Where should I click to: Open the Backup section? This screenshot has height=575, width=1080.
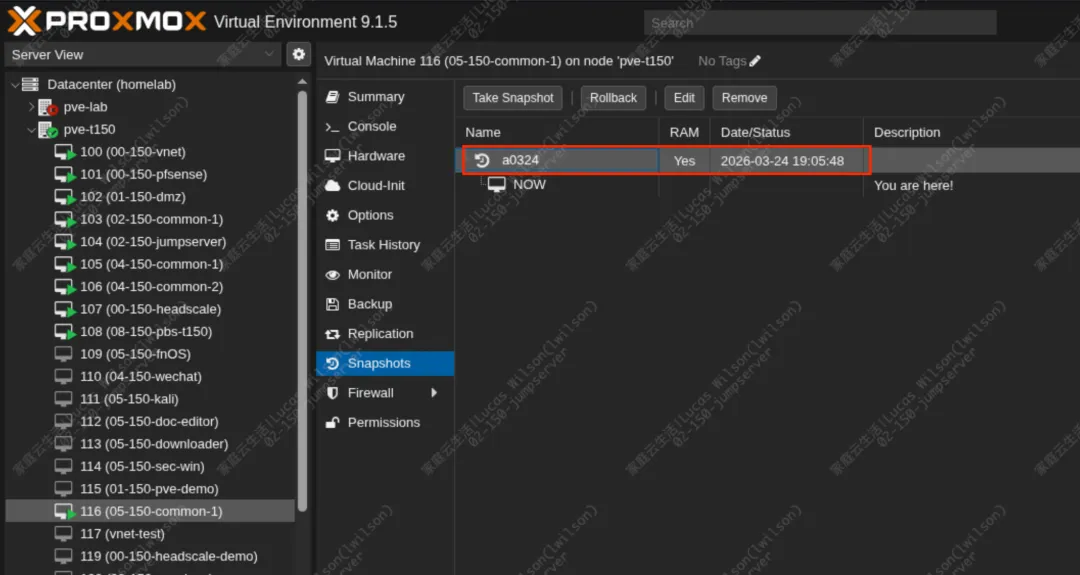[385, 304]
